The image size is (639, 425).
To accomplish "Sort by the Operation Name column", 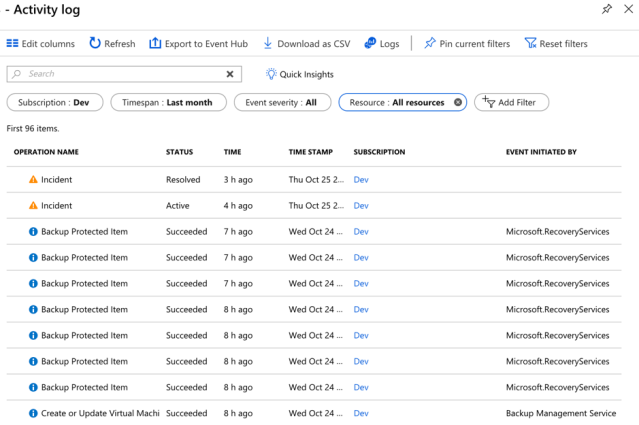I will [46, 152].
